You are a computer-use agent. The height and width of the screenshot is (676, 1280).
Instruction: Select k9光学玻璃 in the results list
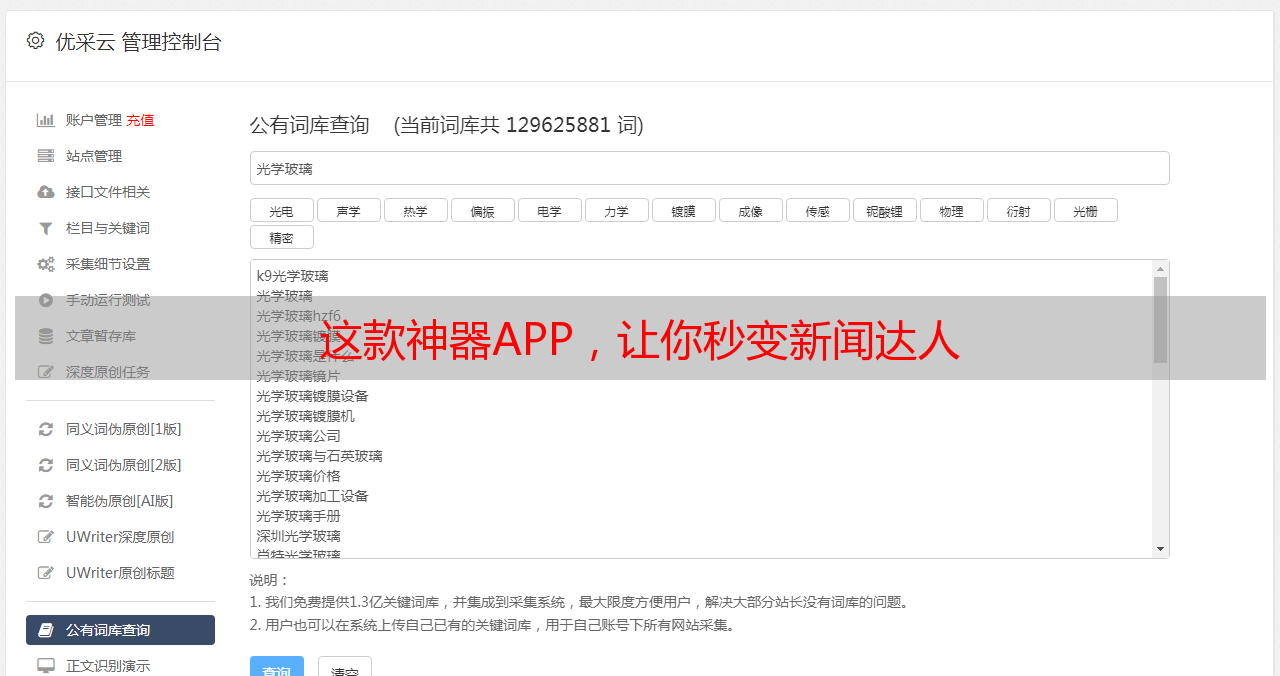point(292,276)
